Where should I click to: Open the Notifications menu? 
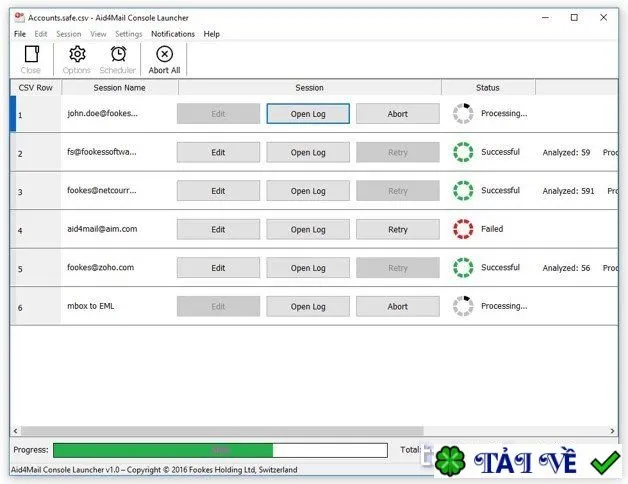[x=173, y=34]
